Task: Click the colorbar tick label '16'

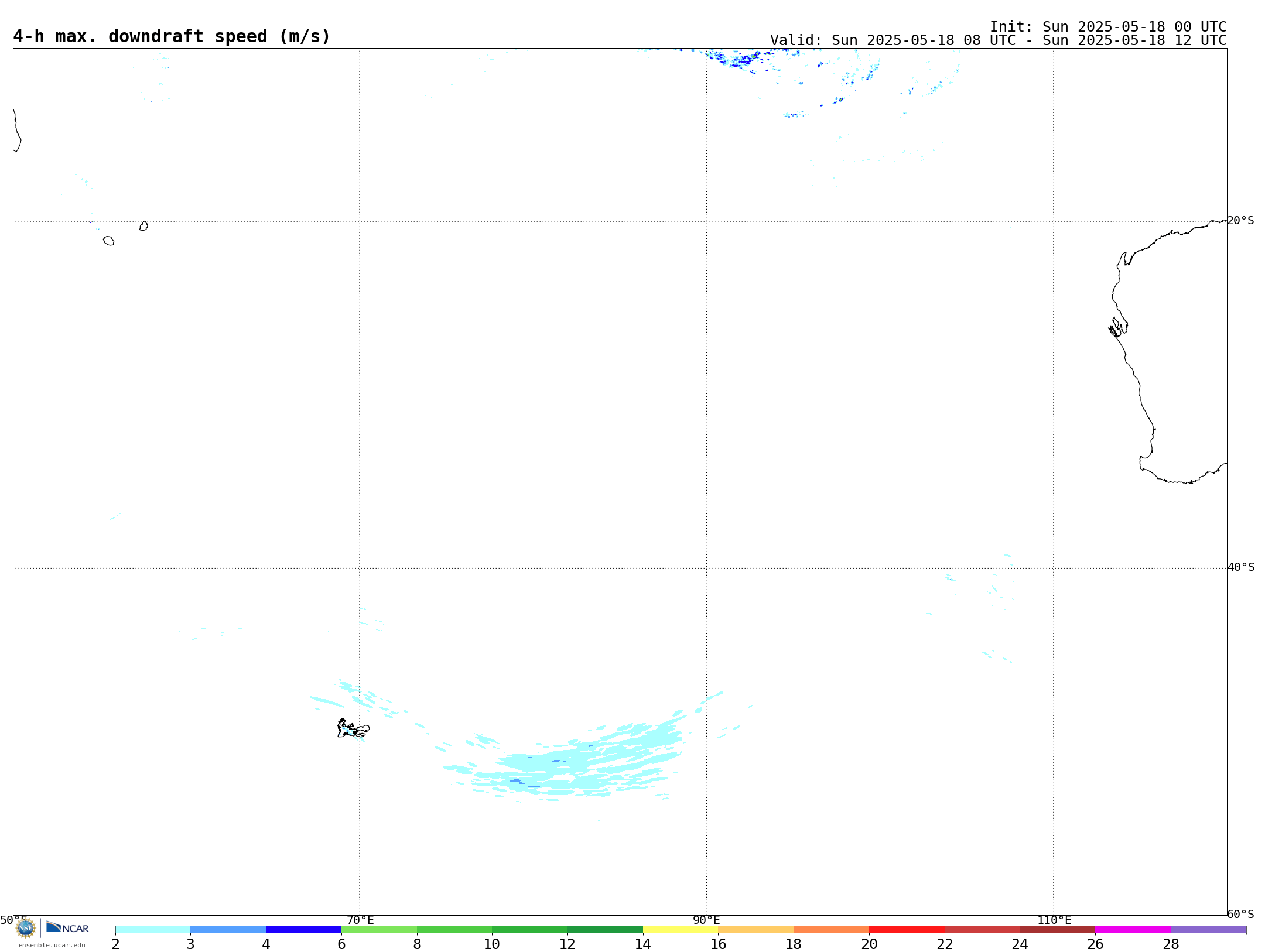Action: [x=719, y=944]
